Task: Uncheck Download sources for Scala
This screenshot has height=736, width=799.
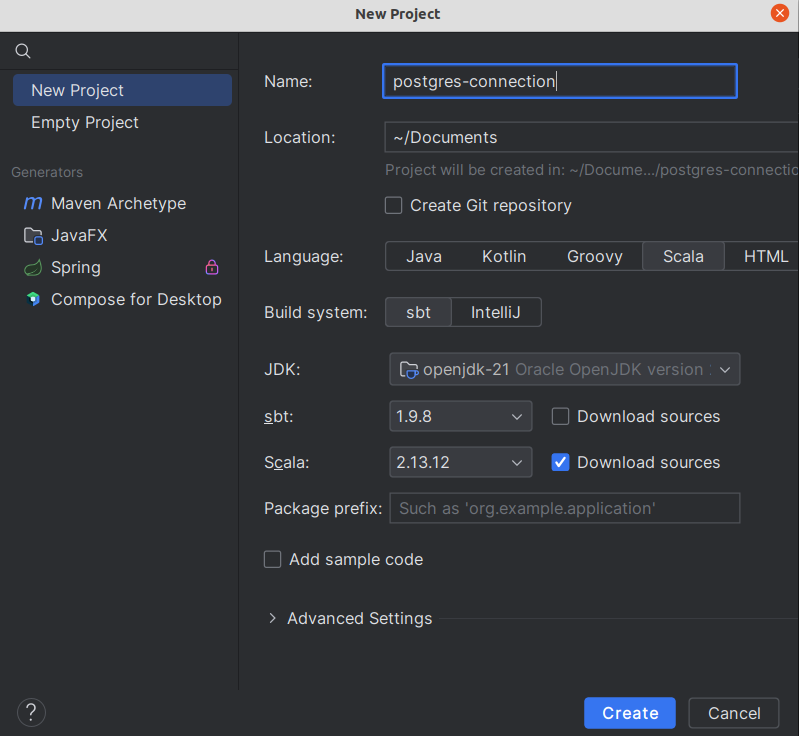Action: pos(561,462)
